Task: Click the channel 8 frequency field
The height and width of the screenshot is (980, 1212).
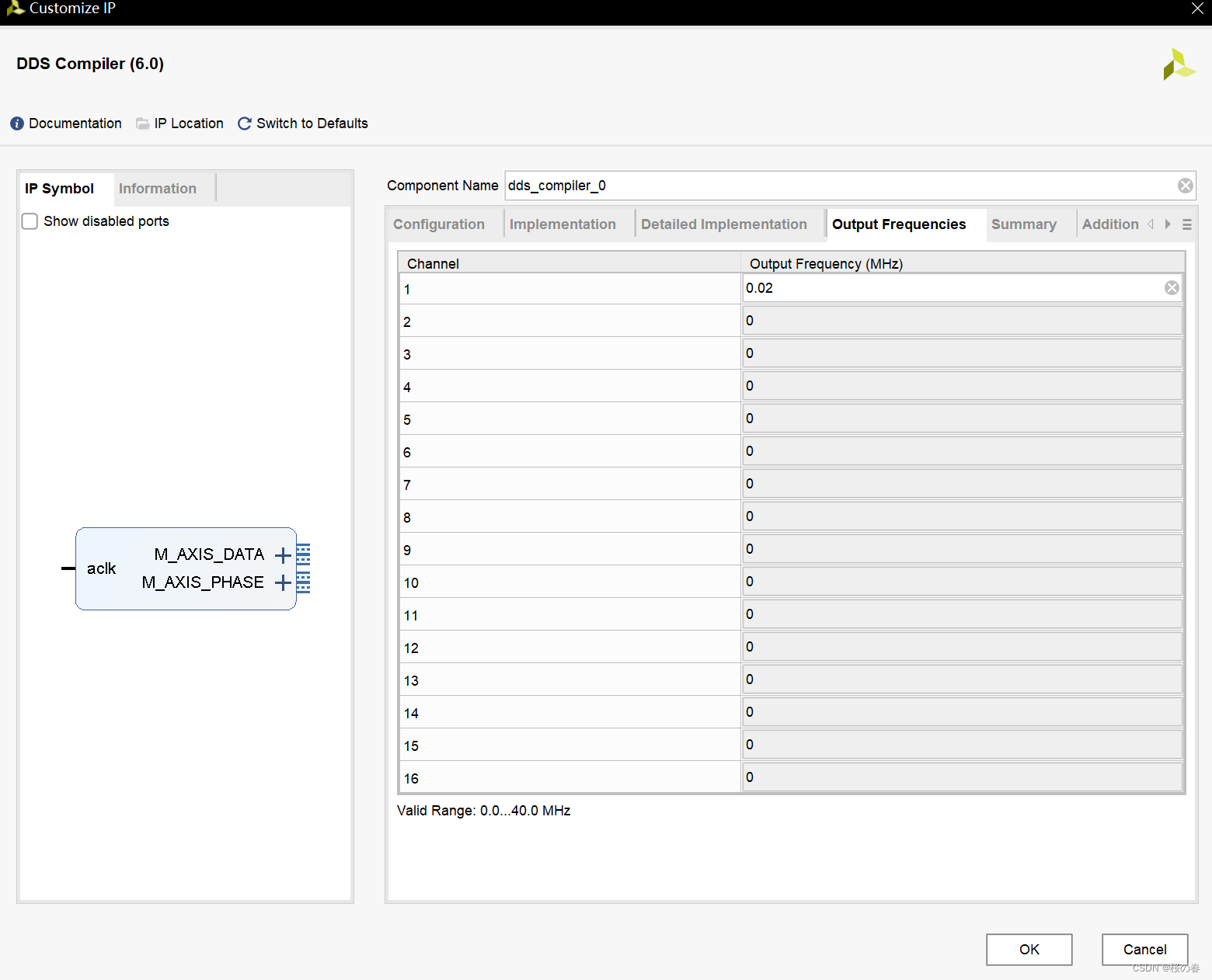Action: tap(963, 516)
